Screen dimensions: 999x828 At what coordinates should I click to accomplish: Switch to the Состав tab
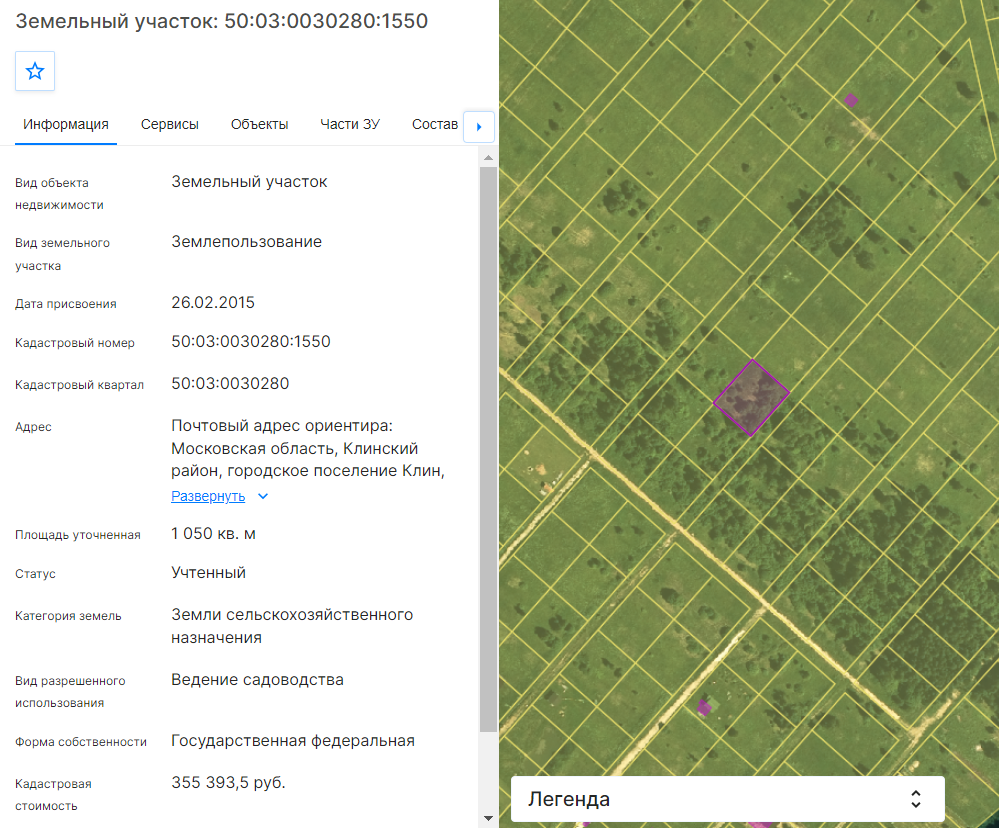pos(435,124)
